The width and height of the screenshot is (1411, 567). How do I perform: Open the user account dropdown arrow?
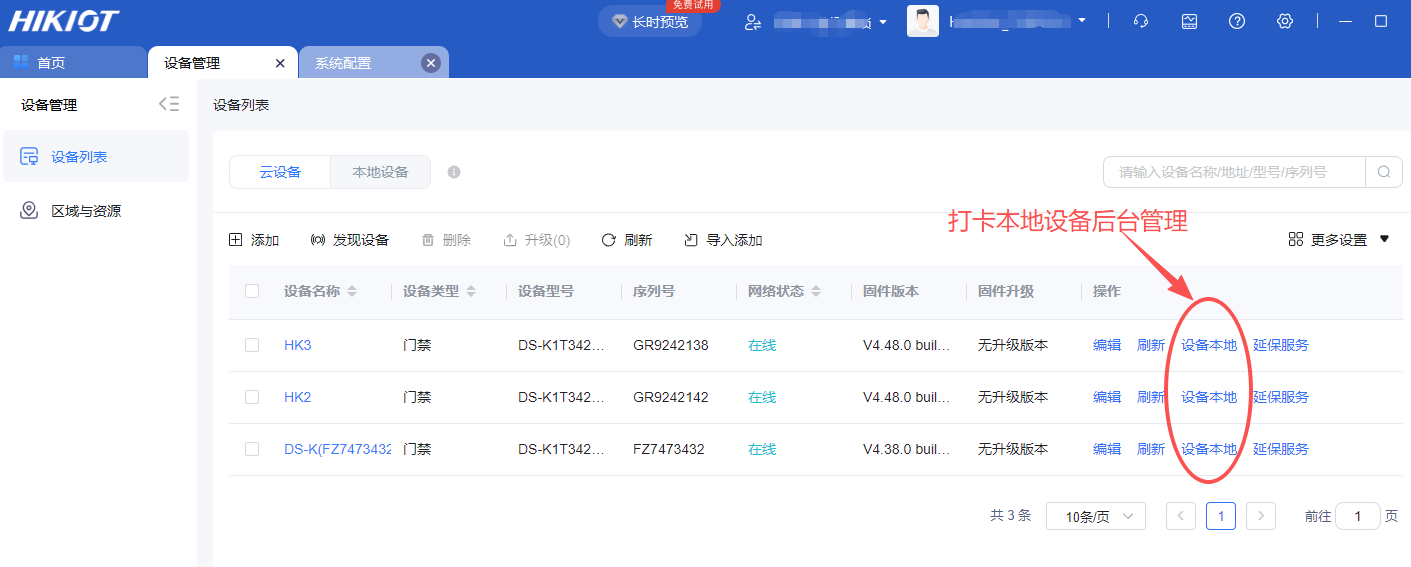point(1082,21)
